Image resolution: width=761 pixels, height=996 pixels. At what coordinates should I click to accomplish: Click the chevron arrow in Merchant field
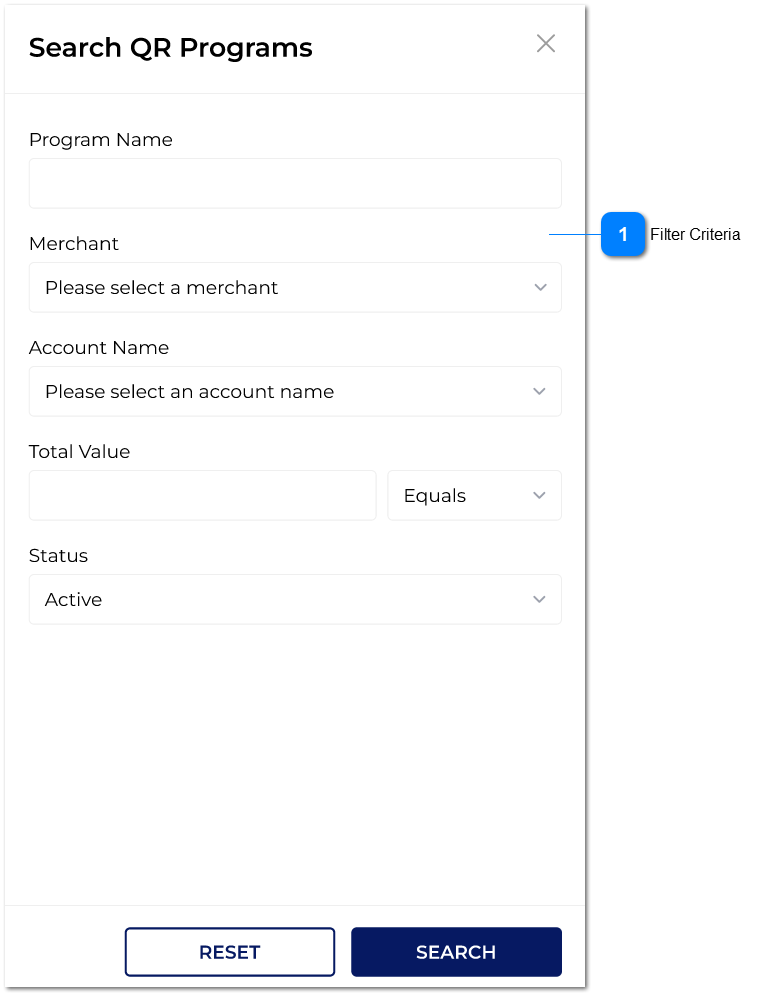click(540, 287)
